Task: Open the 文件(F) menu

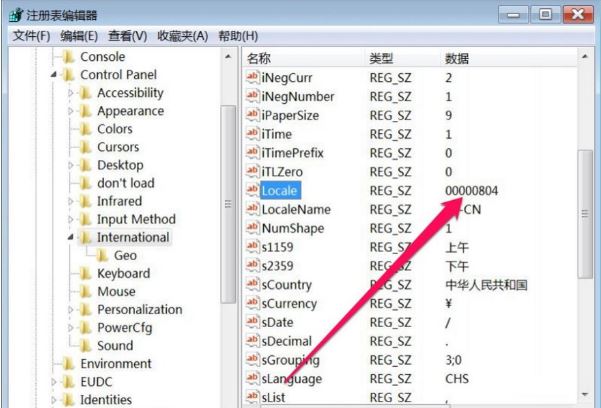Action: [31, 36]
